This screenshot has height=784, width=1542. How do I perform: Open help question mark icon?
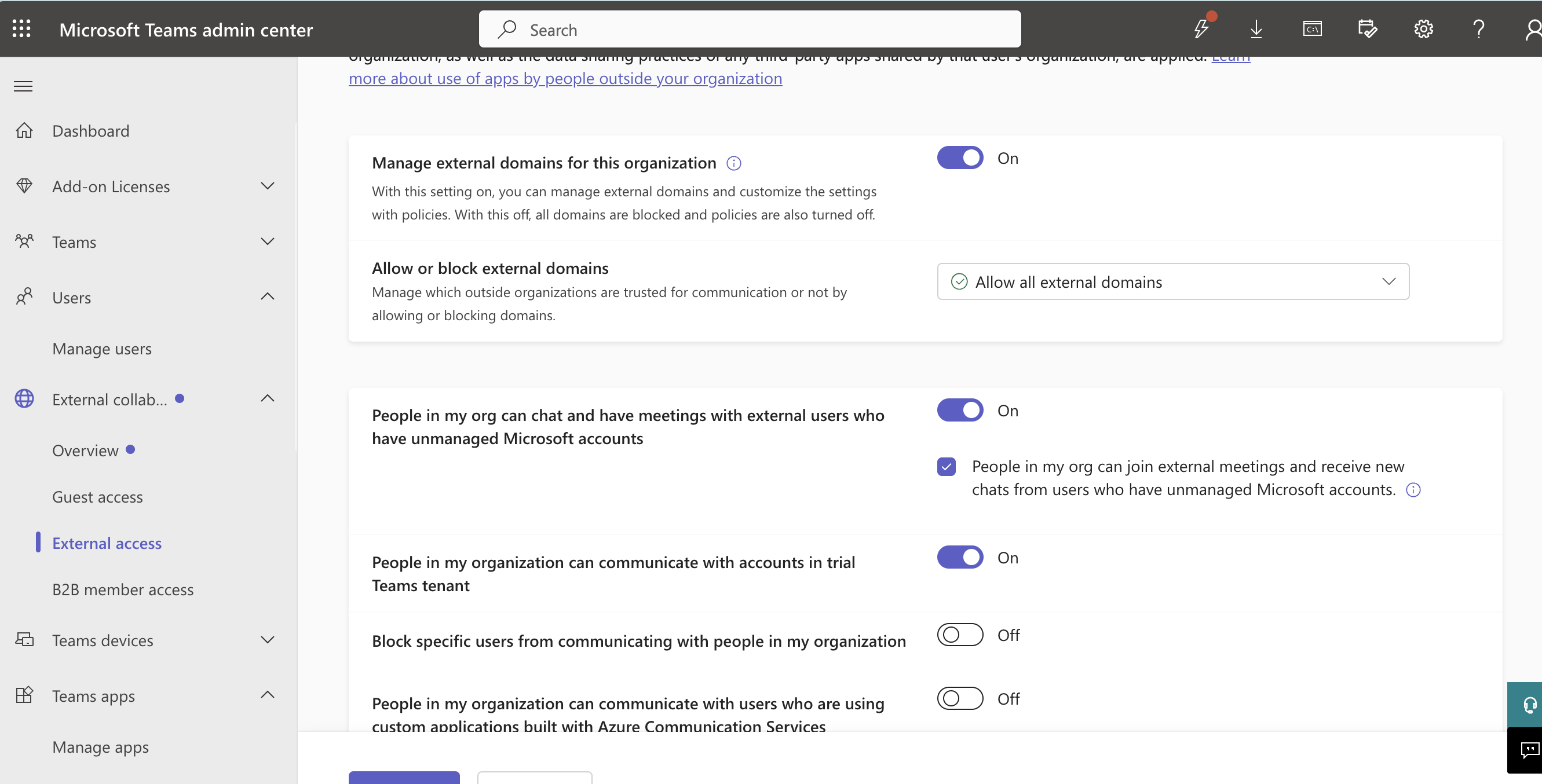(x=1478, y=29)
